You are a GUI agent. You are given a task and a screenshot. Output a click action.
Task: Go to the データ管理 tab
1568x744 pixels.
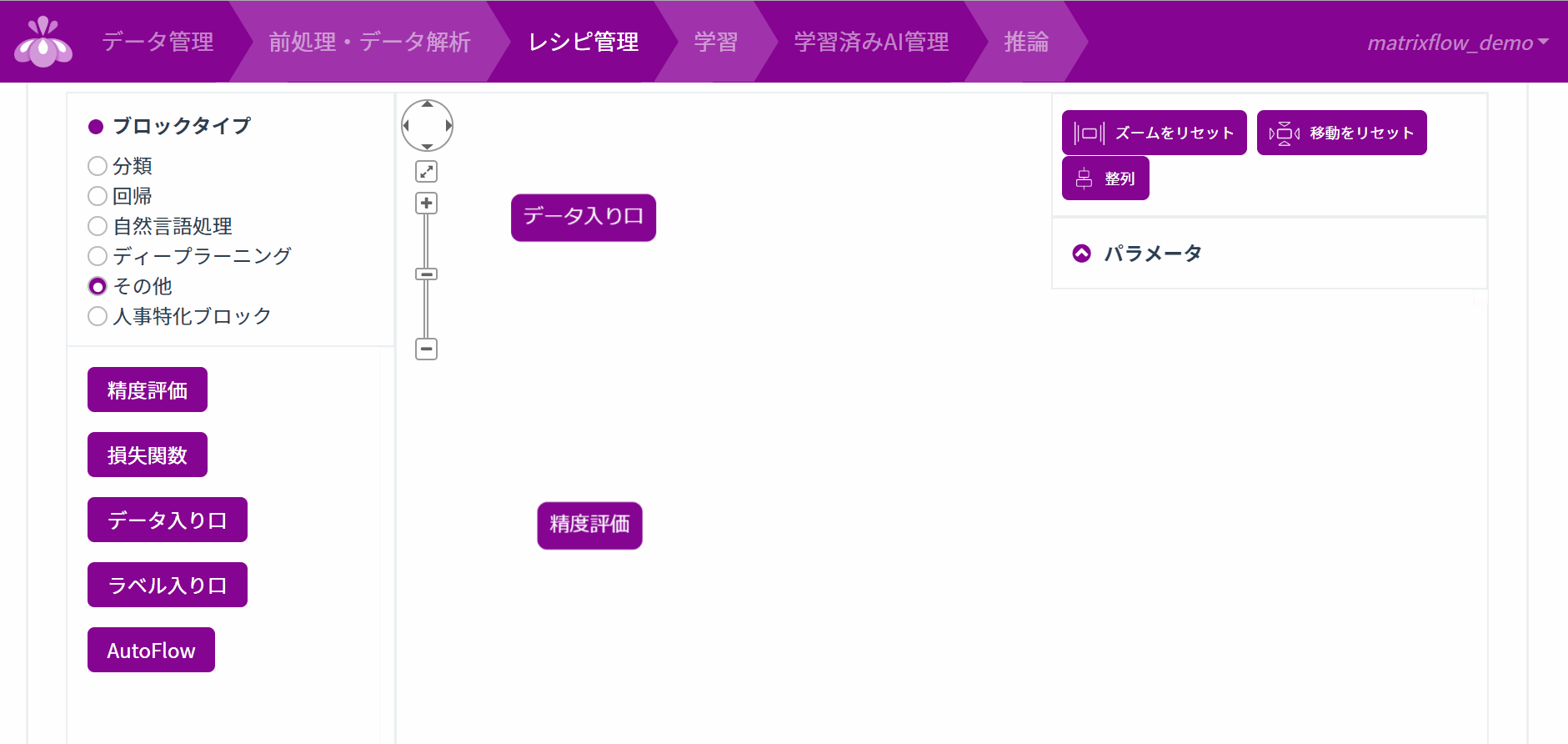(x=158, y=42)
